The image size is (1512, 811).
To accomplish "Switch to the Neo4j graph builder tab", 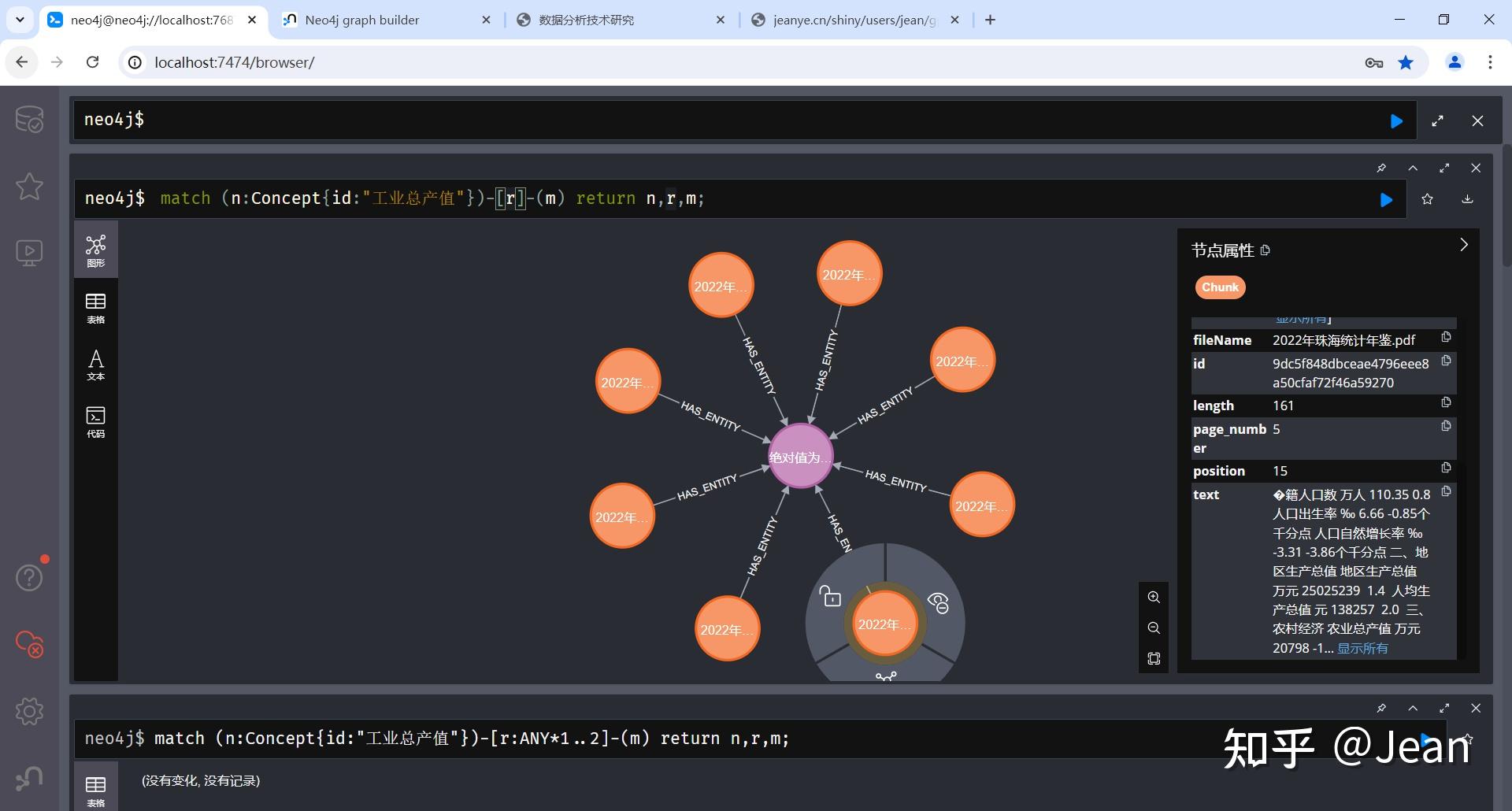I will click(x=362, y=20).
